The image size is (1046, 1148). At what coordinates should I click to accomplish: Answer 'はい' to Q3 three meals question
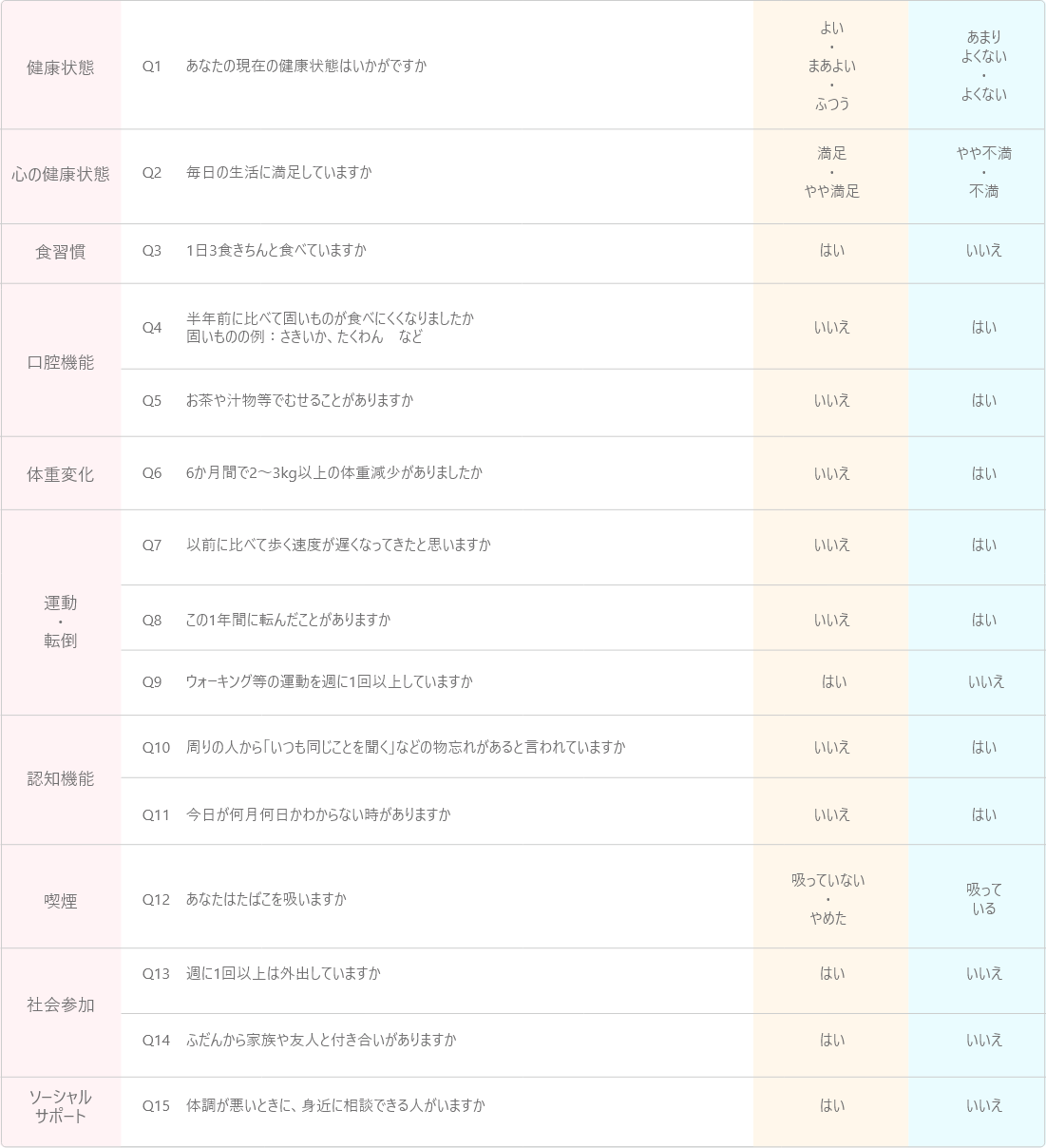click(x=831, y=251)
